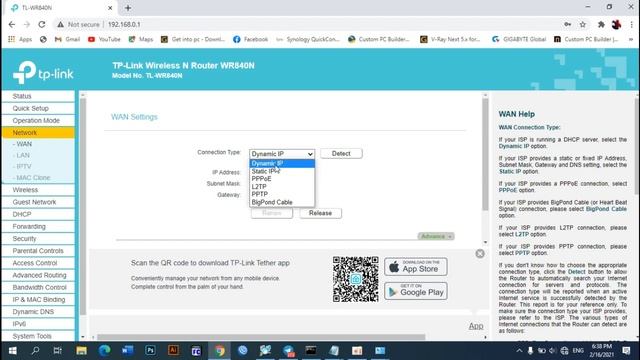Open the Operation Mode menu item

pos(38,121)
